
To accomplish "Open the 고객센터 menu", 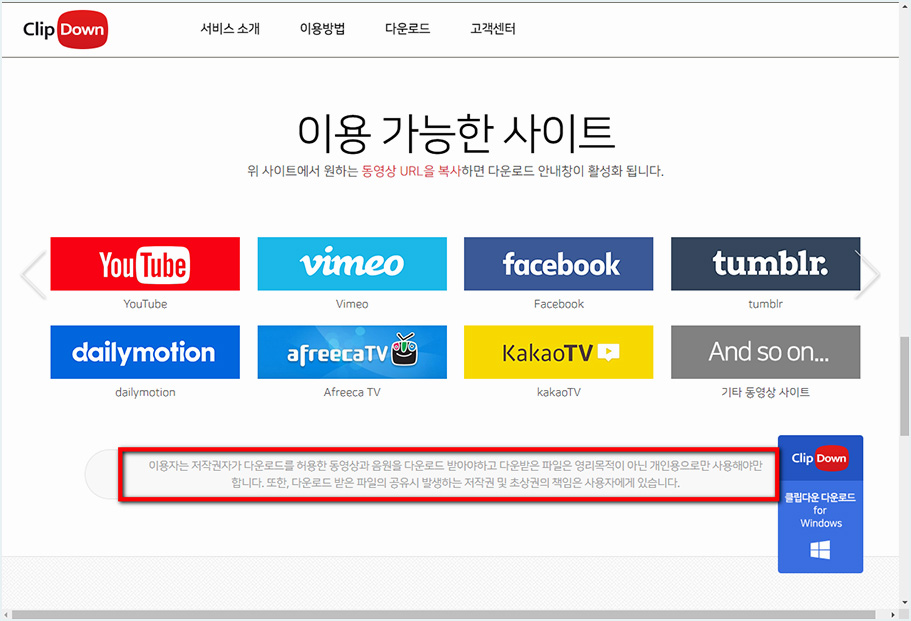I will click(493, 28).
